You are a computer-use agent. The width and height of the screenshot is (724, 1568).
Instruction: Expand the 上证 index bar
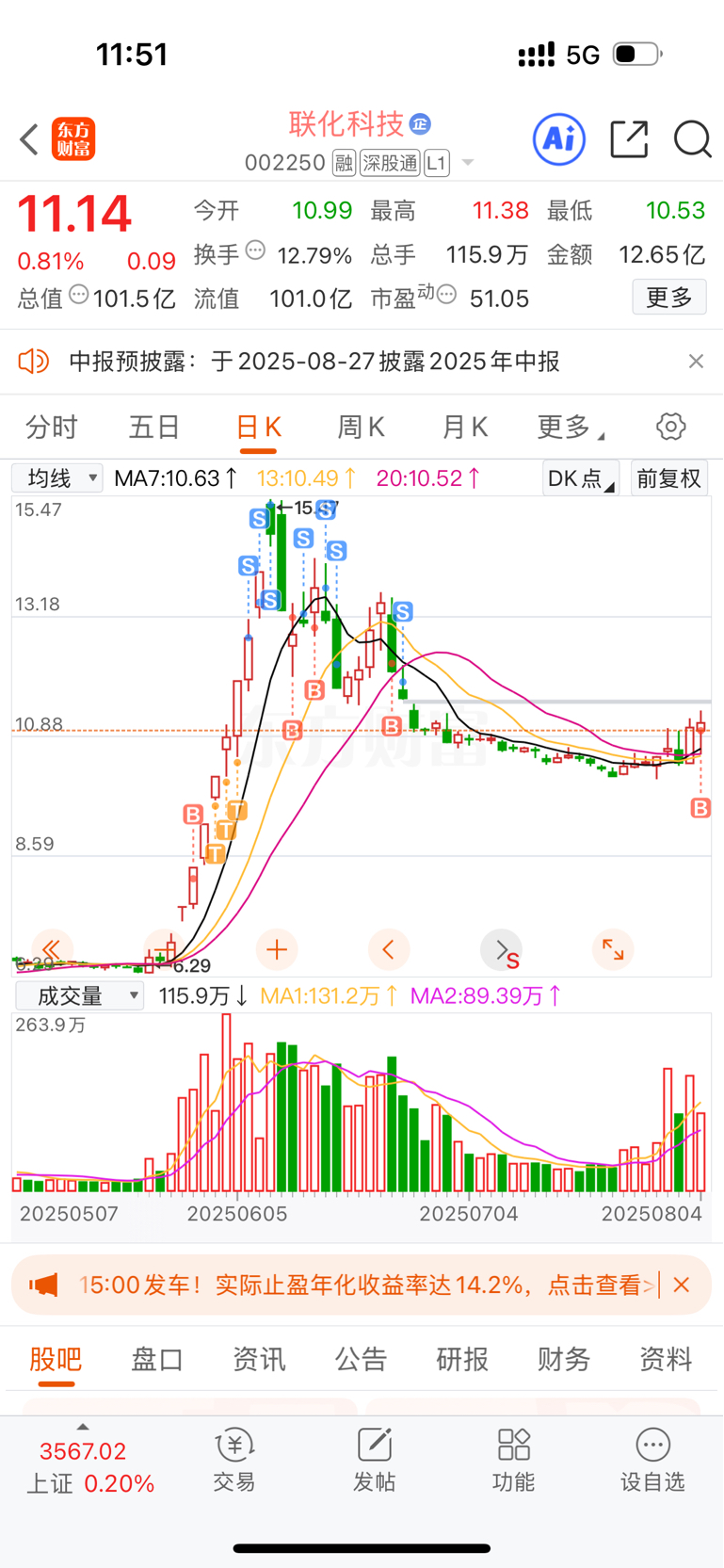pyautogui.click(x=90, y=1461)
